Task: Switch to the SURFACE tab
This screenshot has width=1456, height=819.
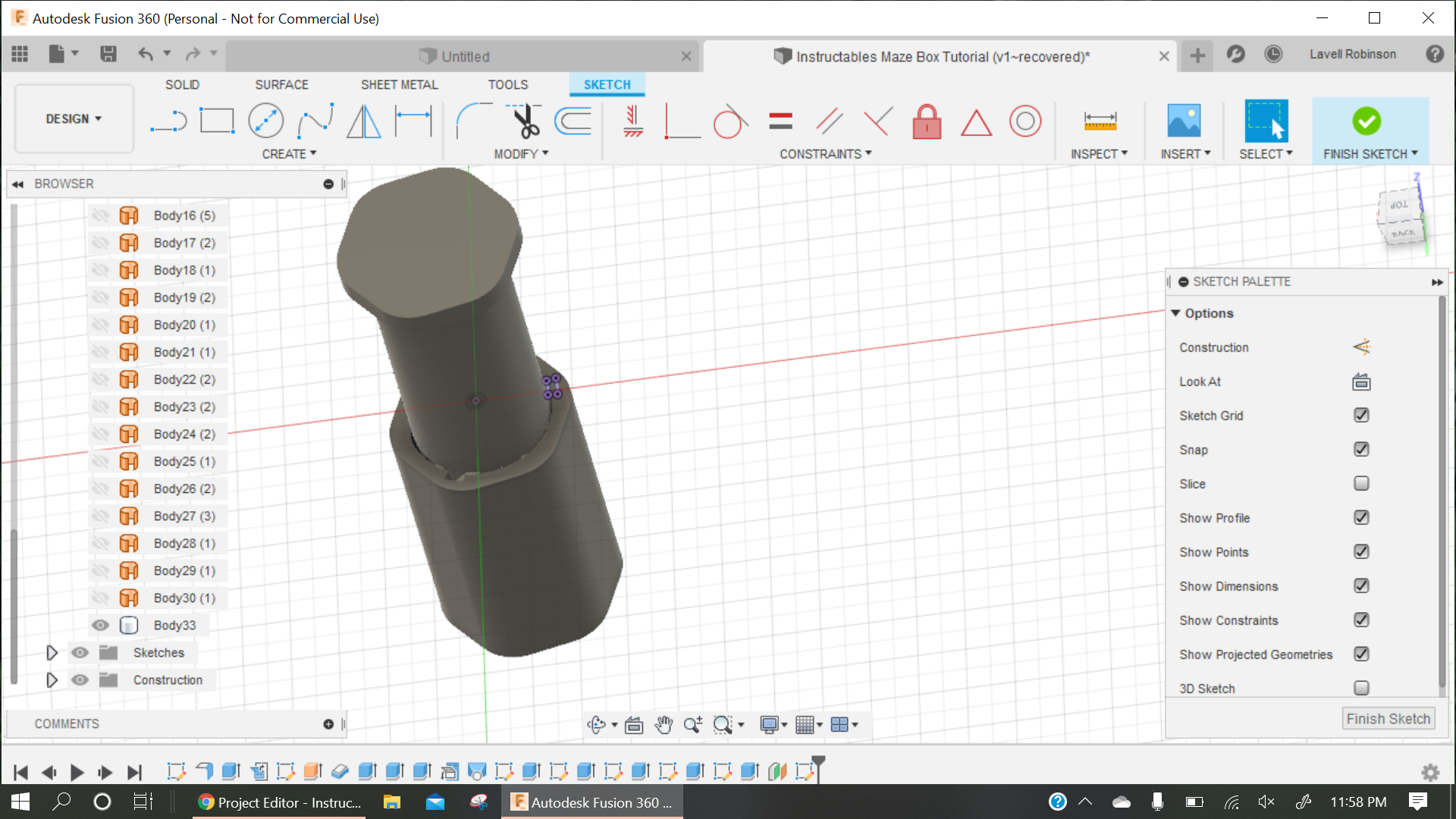Action: [281, 85]
